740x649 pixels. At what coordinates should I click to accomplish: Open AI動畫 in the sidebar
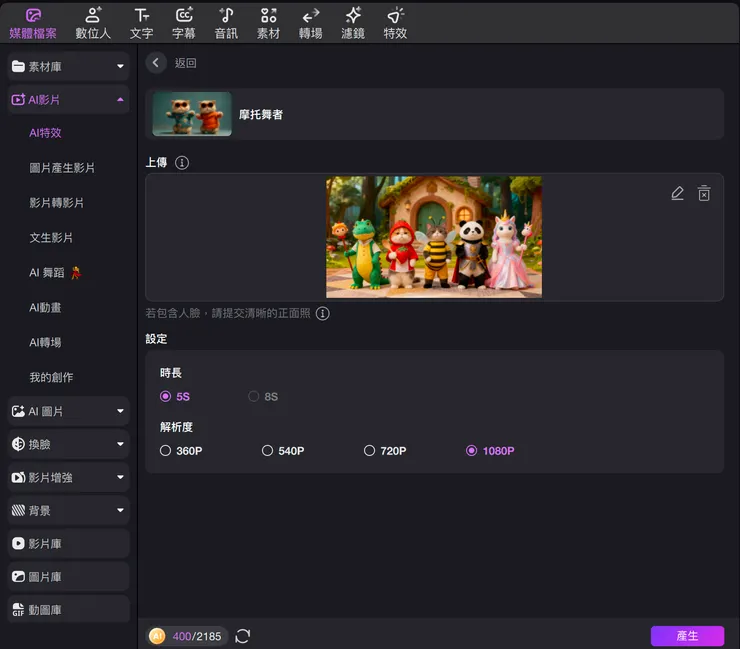point(45,308)
